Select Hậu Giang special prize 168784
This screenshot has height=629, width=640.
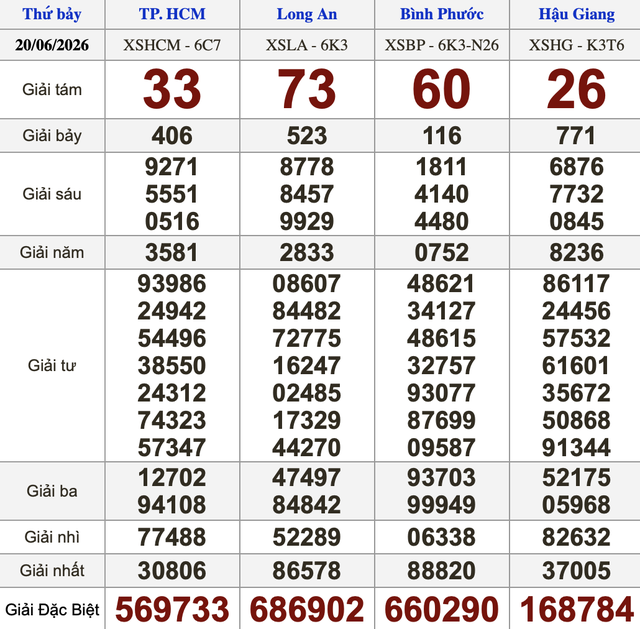coord(576,609)
